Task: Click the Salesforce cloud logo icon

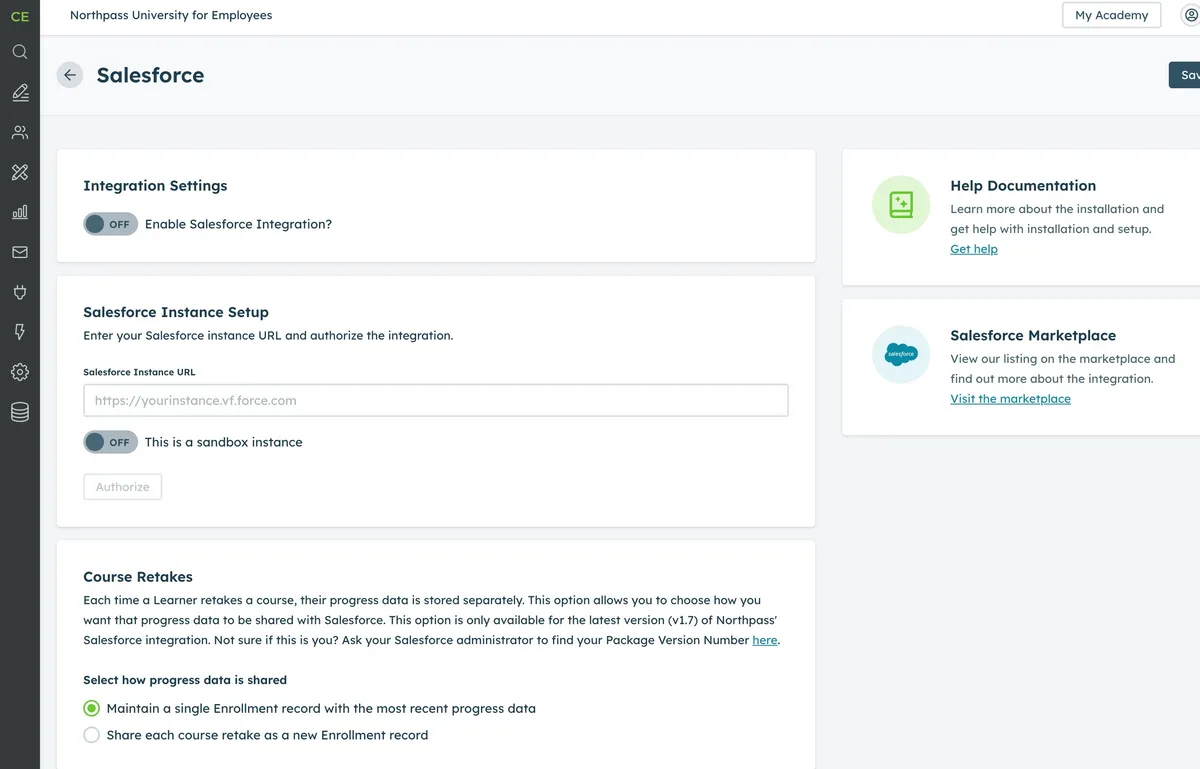Action: (901, 354)
